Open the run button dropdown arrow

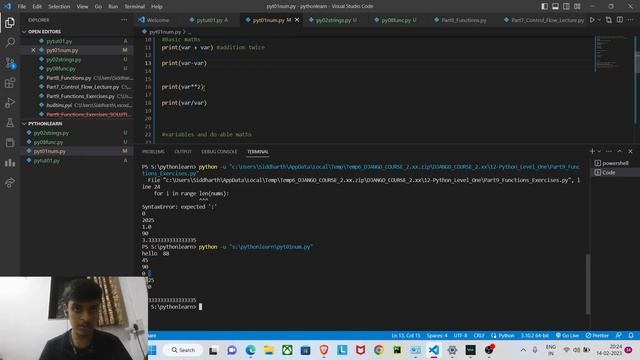point(599,20)
